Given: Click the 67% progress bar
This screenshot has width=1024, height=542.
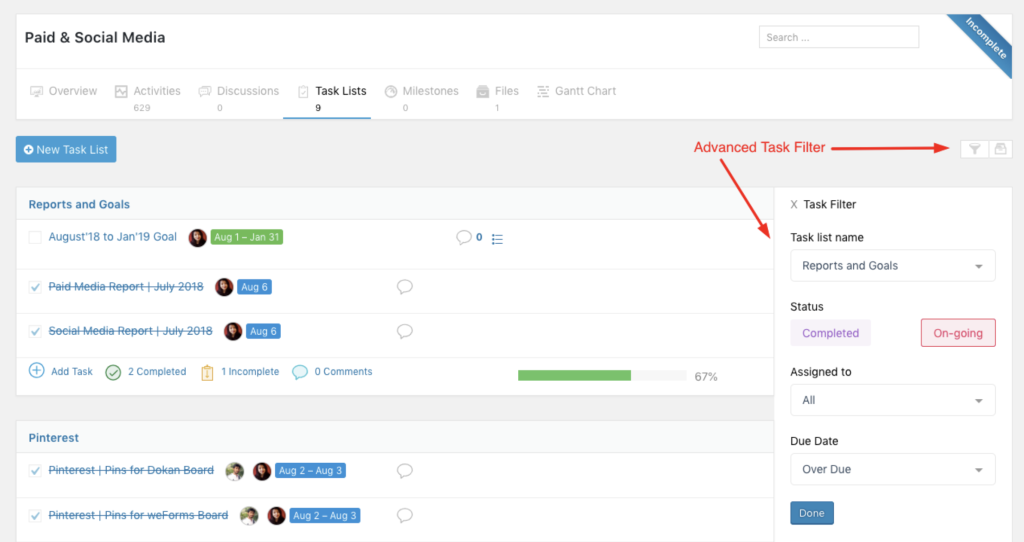Looking at the screenshot, I should [602, 375].
